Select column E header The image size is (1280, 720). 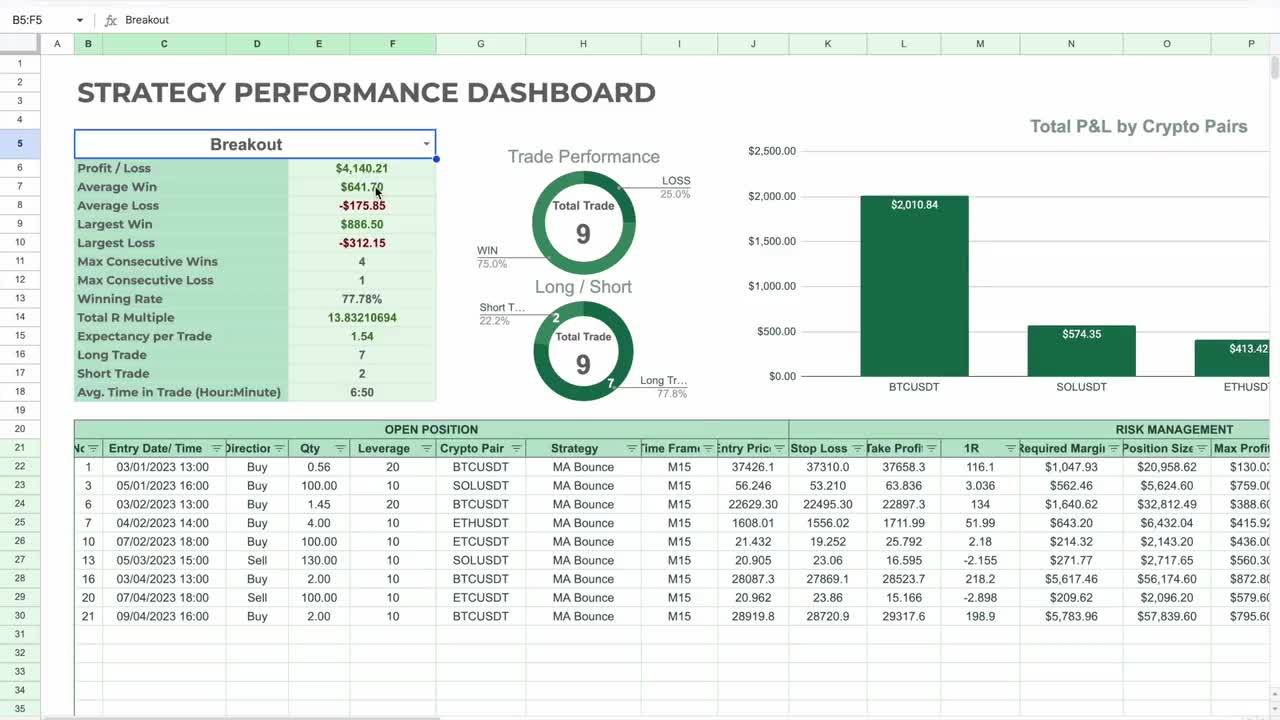coord(318,43)
